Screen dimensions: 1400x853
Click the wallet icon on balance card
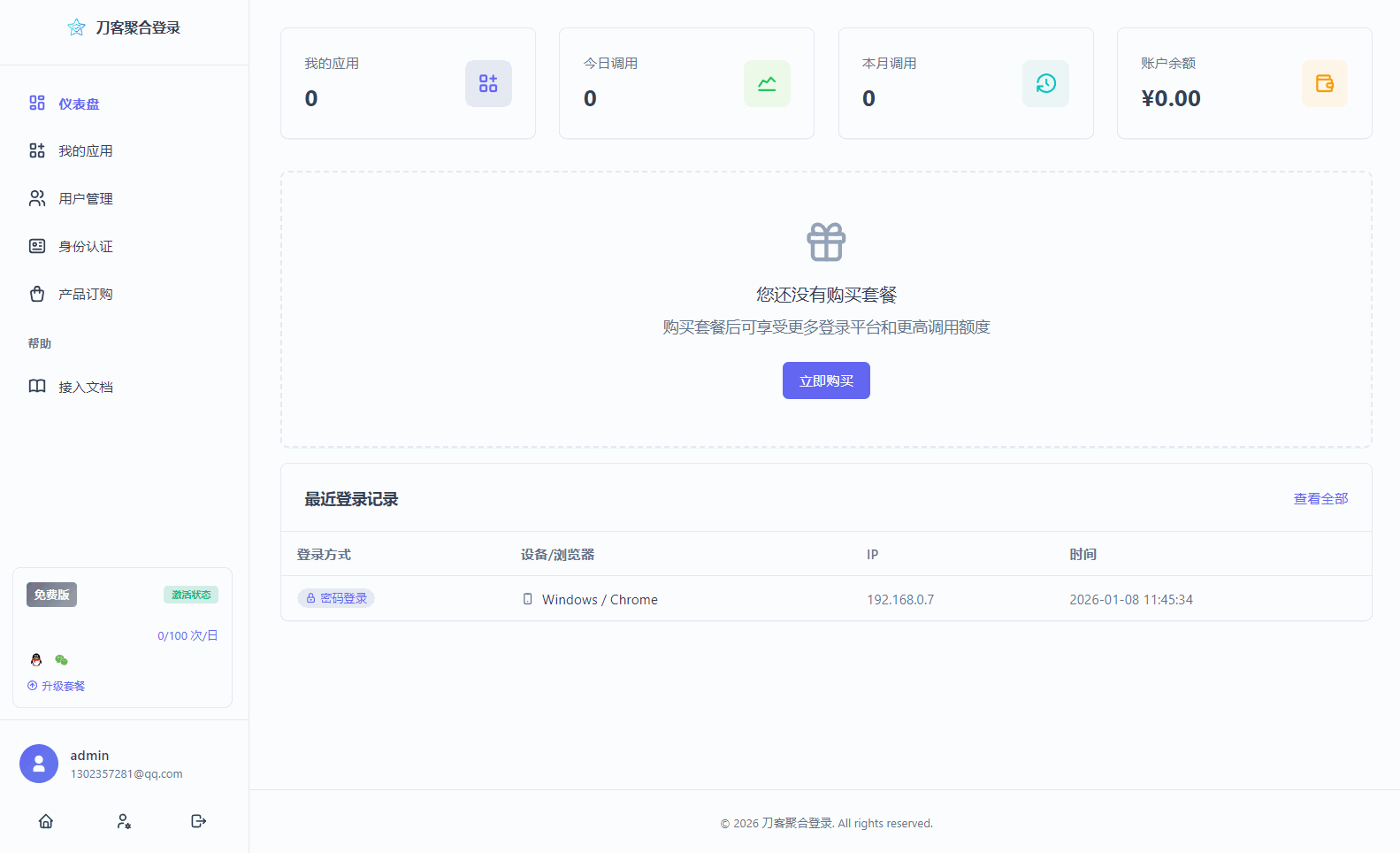point(1324,83)
